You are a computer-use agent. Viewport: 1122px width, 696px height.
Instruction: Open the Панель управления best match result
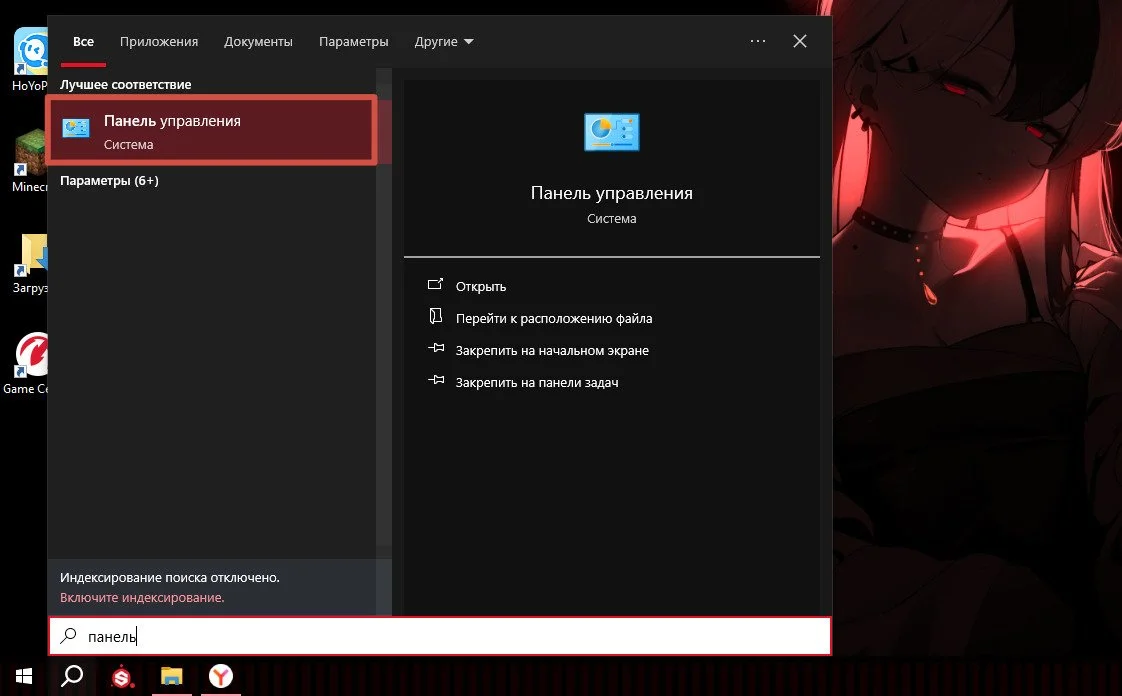point(212,130)
